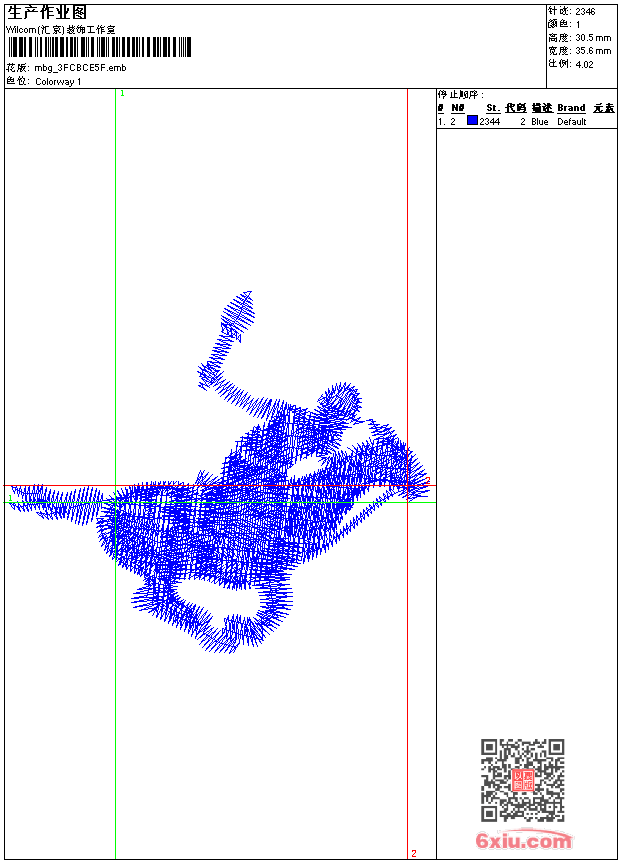The image size is (620, 860).
Task: Click the St. column header
Action: 493,108
